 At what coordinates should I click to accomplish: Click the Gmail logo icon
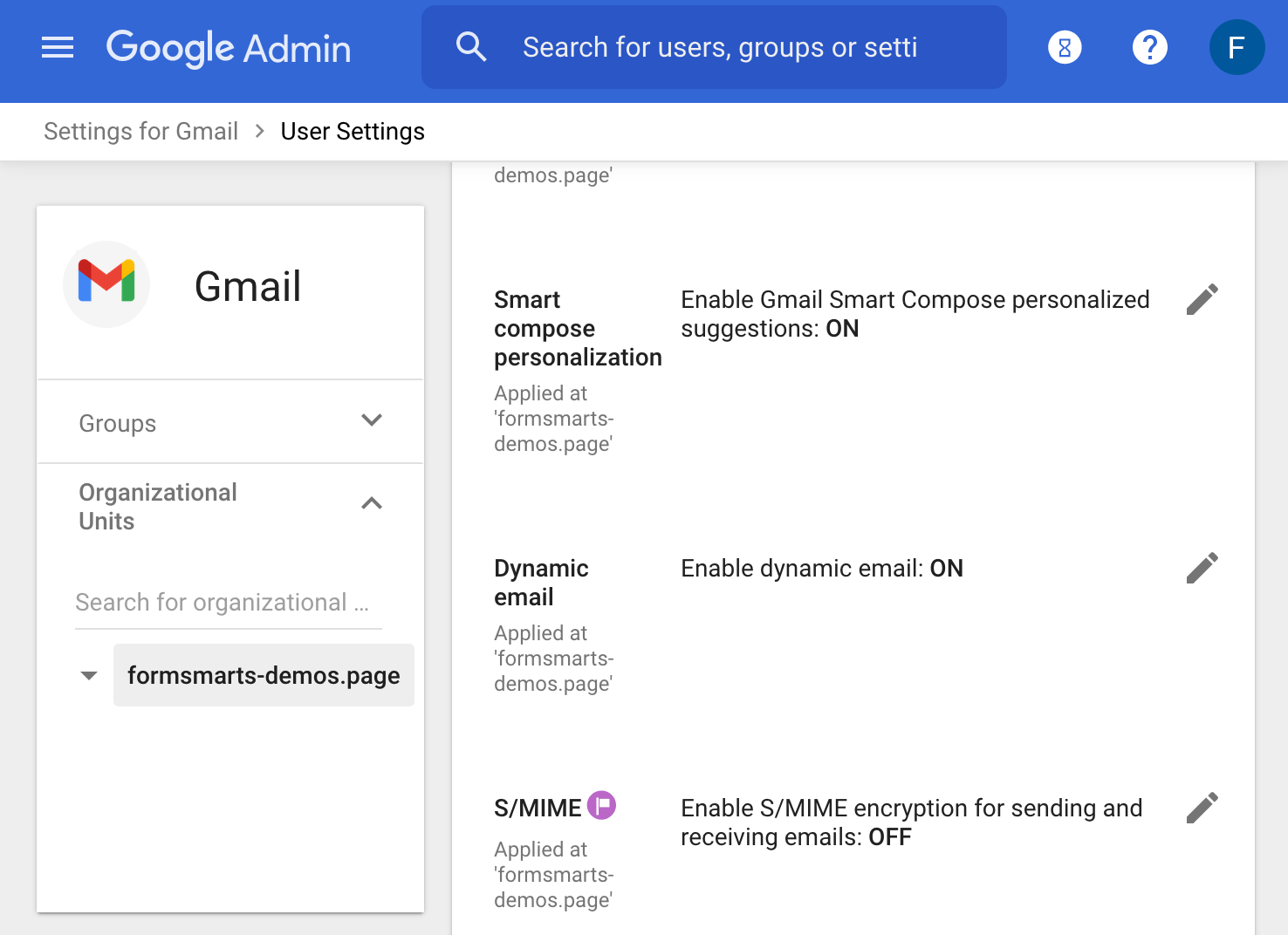[106, 284]
